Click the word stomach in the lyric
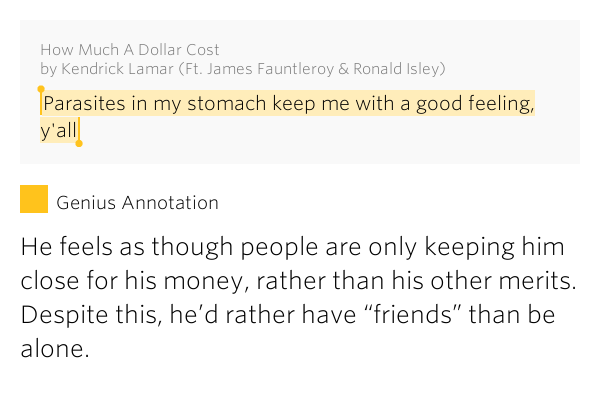 click(227, 103)
